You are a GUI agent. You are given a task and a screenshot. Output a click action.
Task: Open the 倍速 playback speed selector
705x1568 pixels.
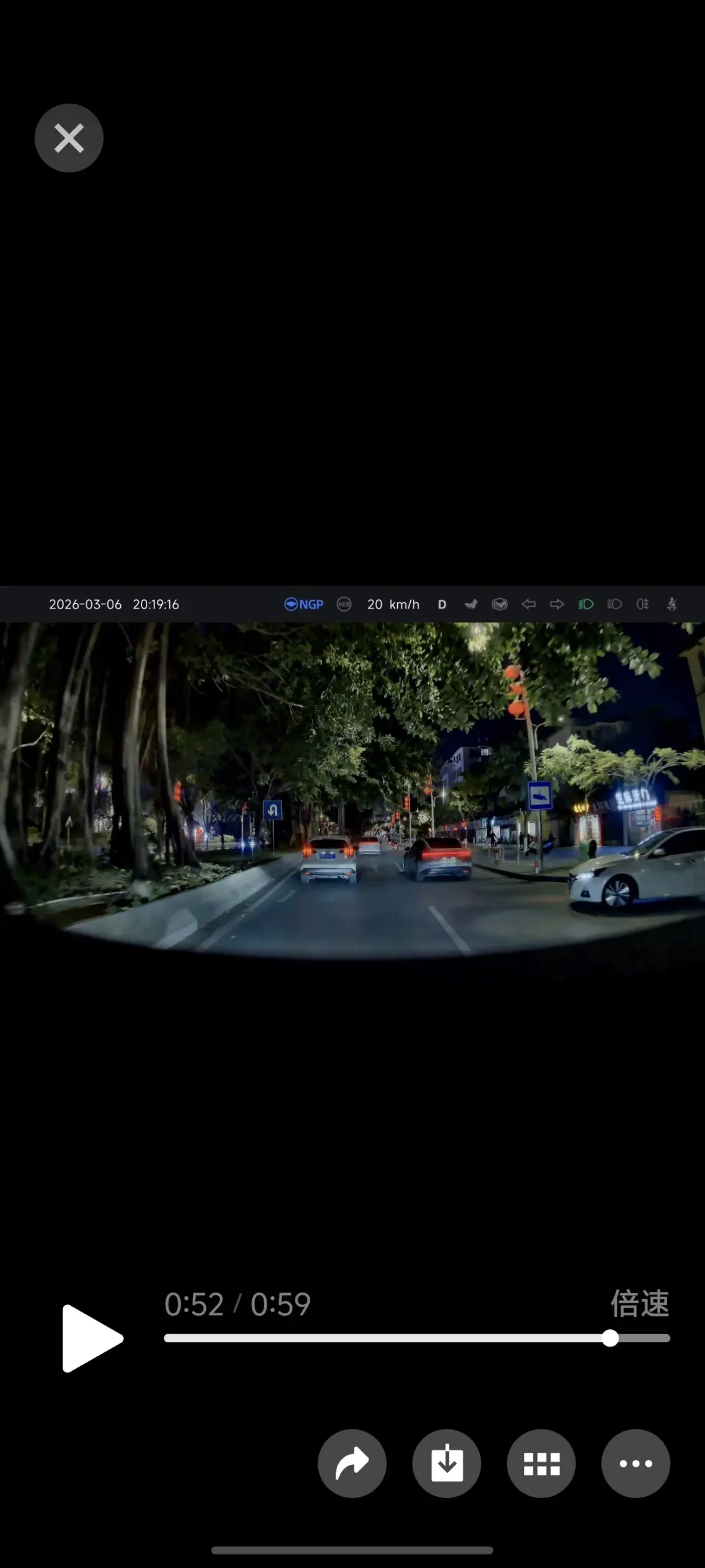639,1303
